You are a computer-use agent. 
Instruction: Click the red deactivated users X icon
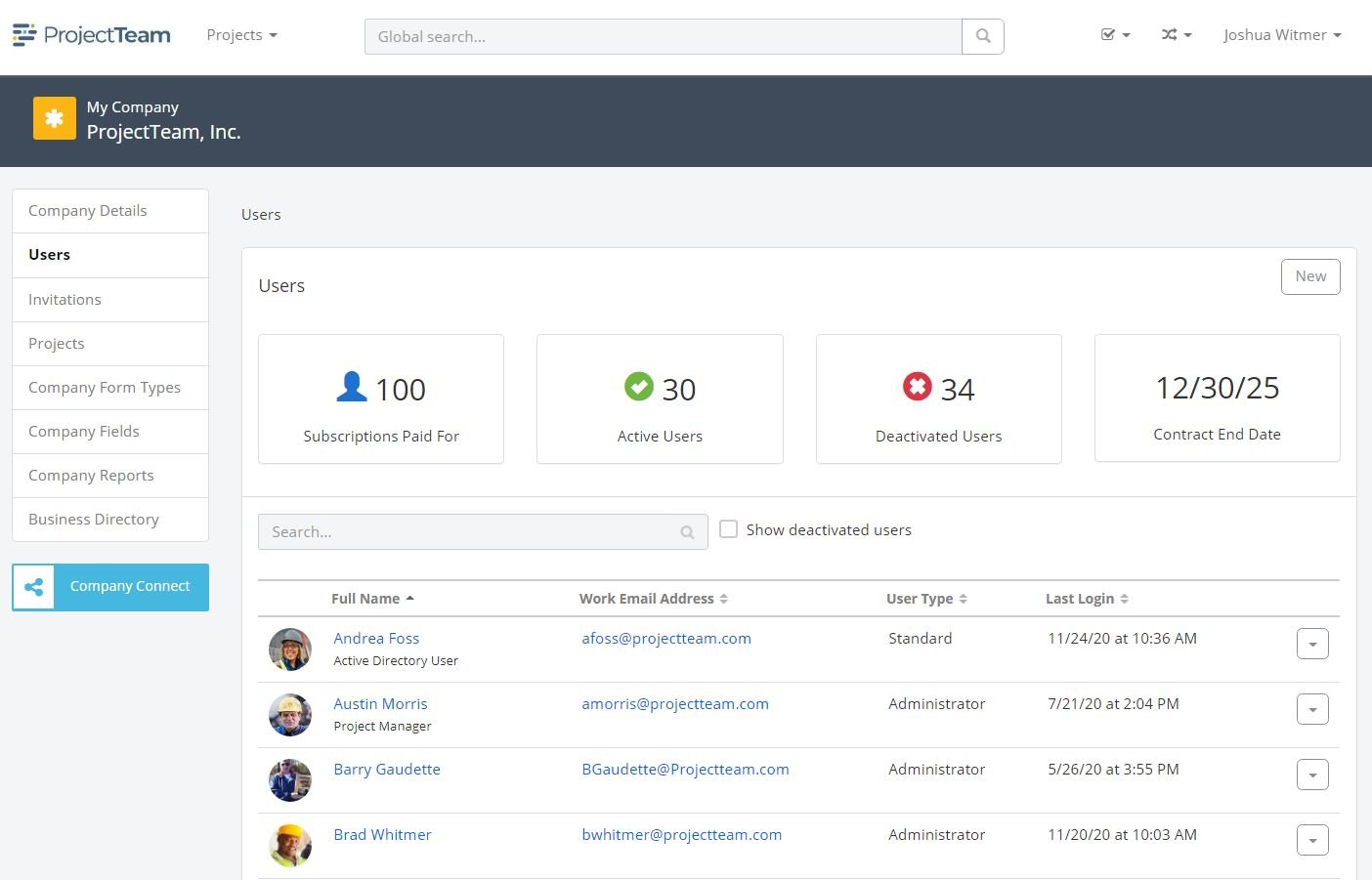(x=918, y=387)
